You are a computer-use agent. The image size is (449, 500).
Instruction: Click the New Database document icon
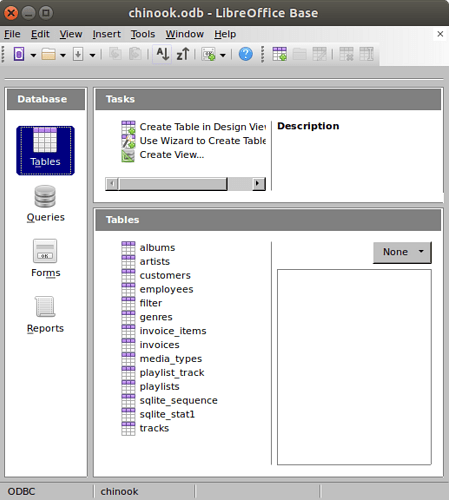(19, 54)
